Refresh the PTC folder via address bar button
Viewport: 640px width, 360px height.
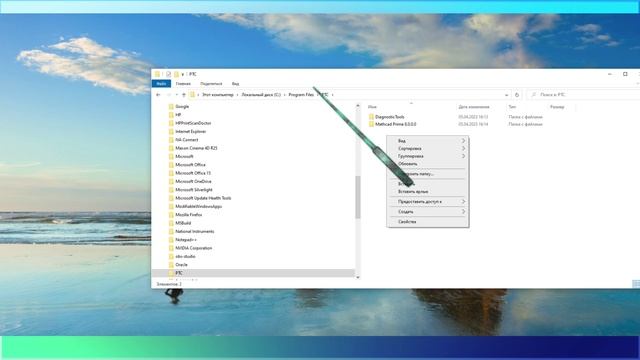[x=517, y=95]
